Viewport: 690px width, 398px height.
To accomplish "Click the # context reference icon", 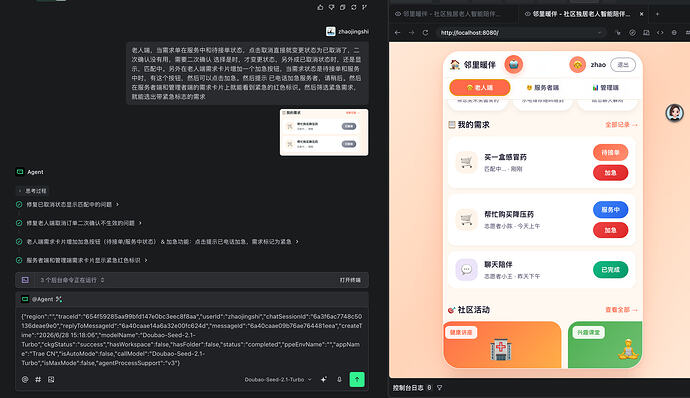I will click(38, 379).
